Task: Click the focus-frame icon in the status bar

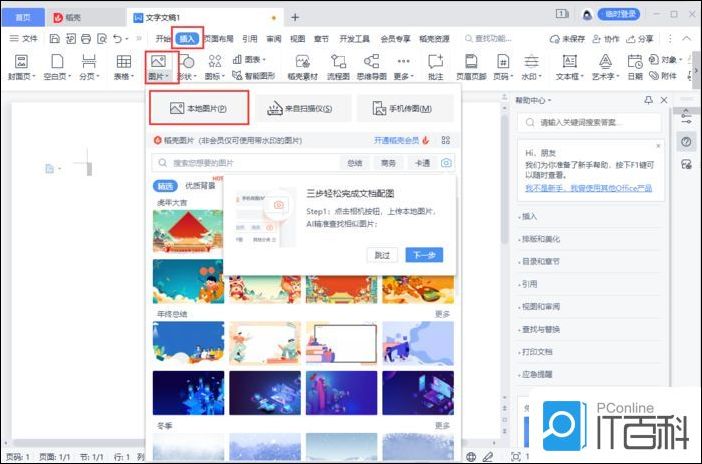Action: (x=516, y=456)
